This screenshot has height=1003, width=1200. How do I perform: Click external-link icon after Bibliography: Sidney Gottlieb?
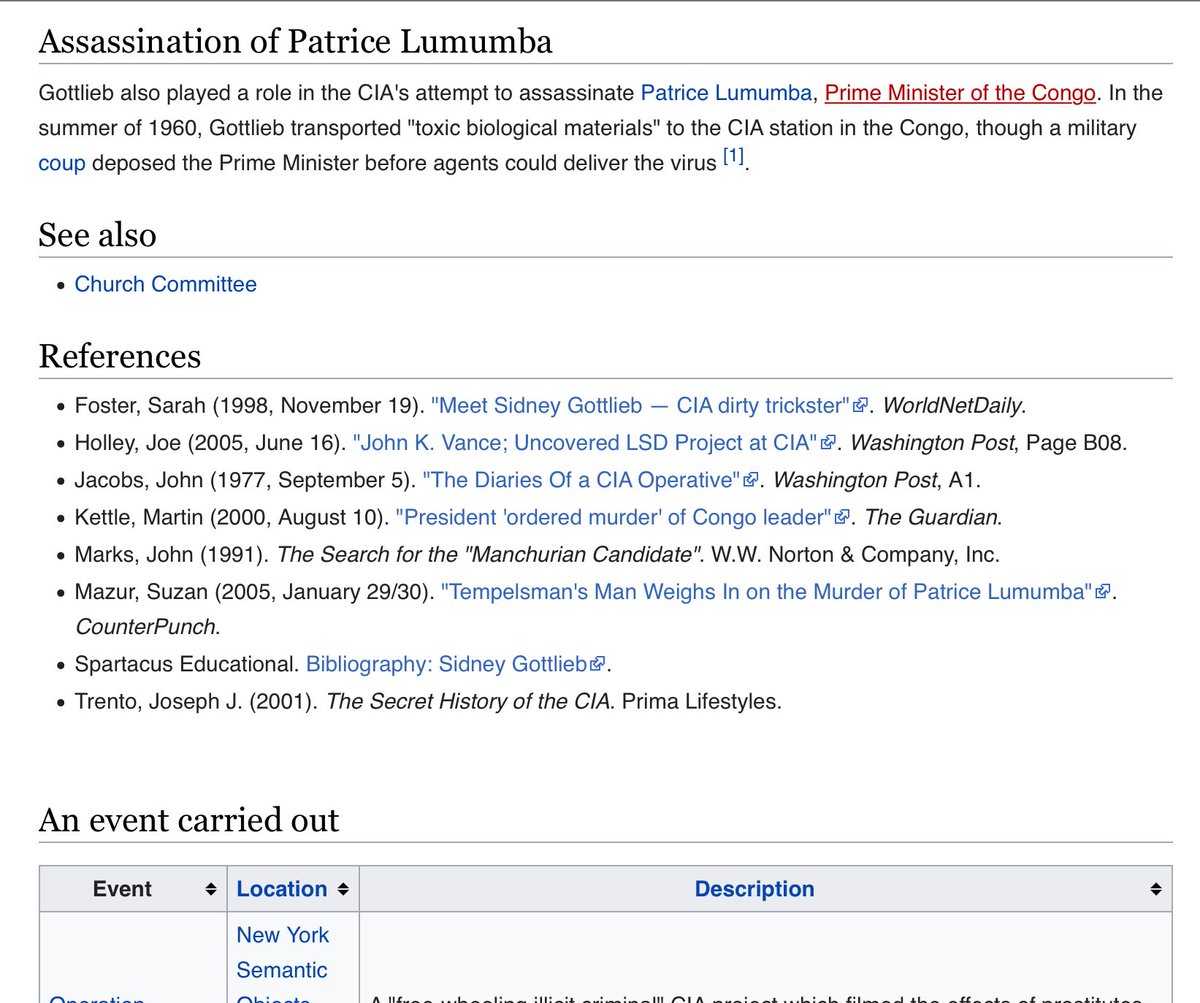click(598, 665)
